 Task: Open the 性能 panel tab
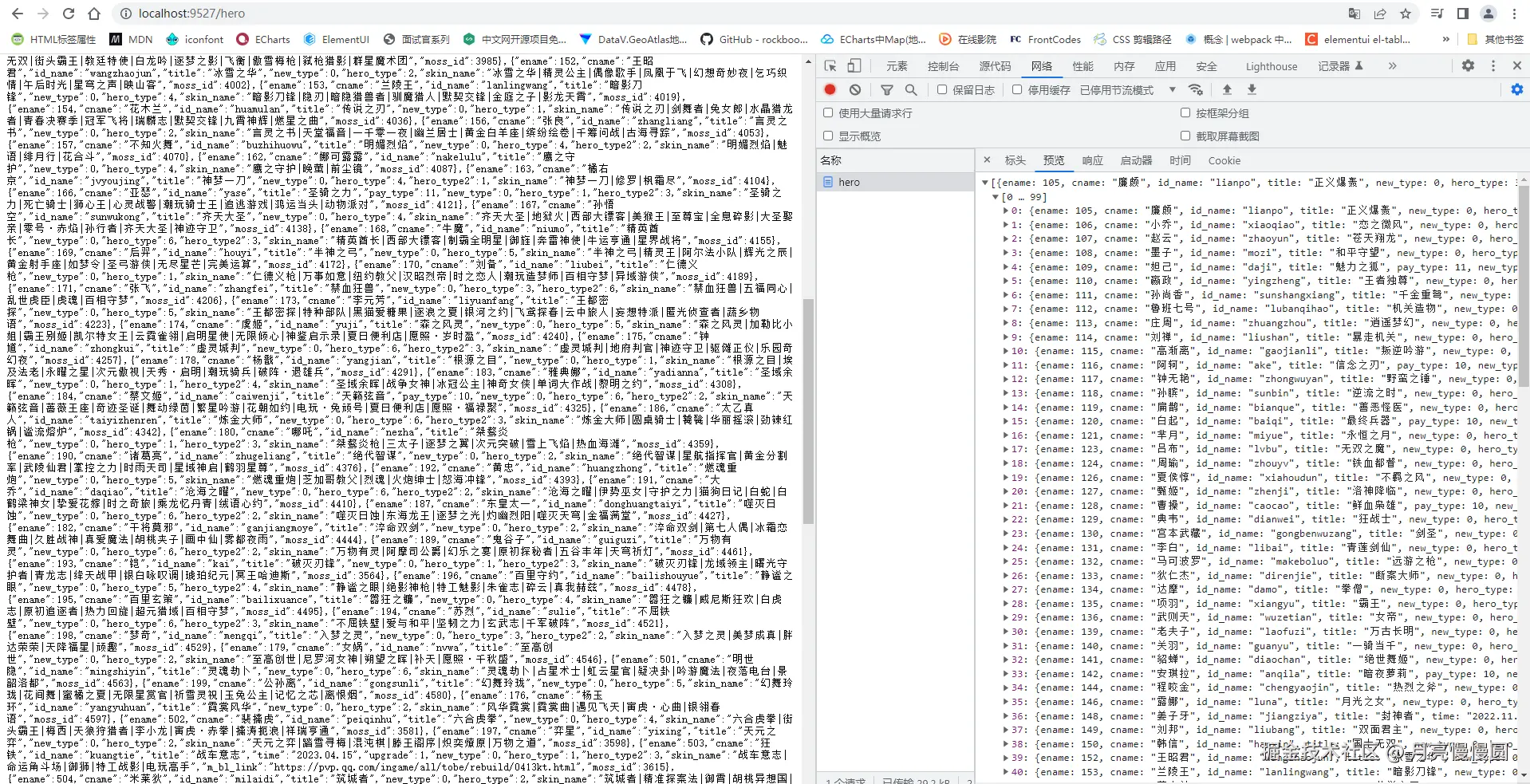pos(1082,66)
